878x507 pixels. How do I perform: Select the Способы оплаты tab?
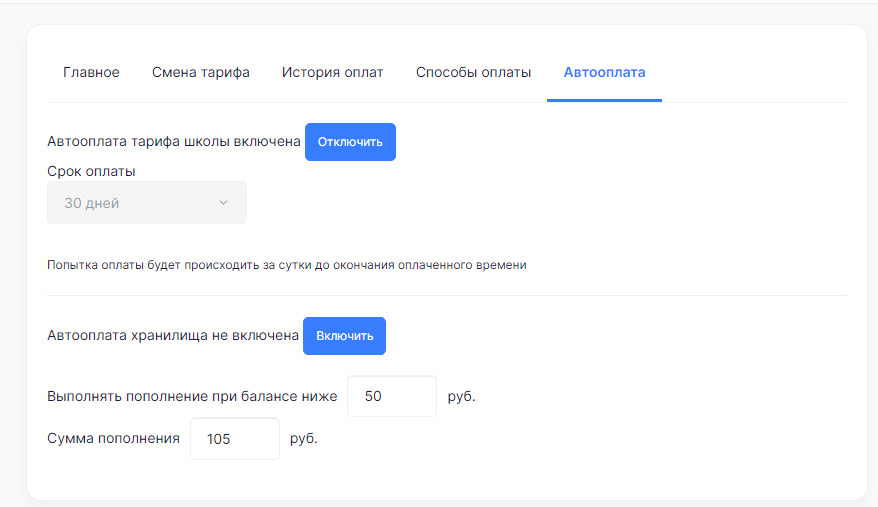(x=473, y=72)
